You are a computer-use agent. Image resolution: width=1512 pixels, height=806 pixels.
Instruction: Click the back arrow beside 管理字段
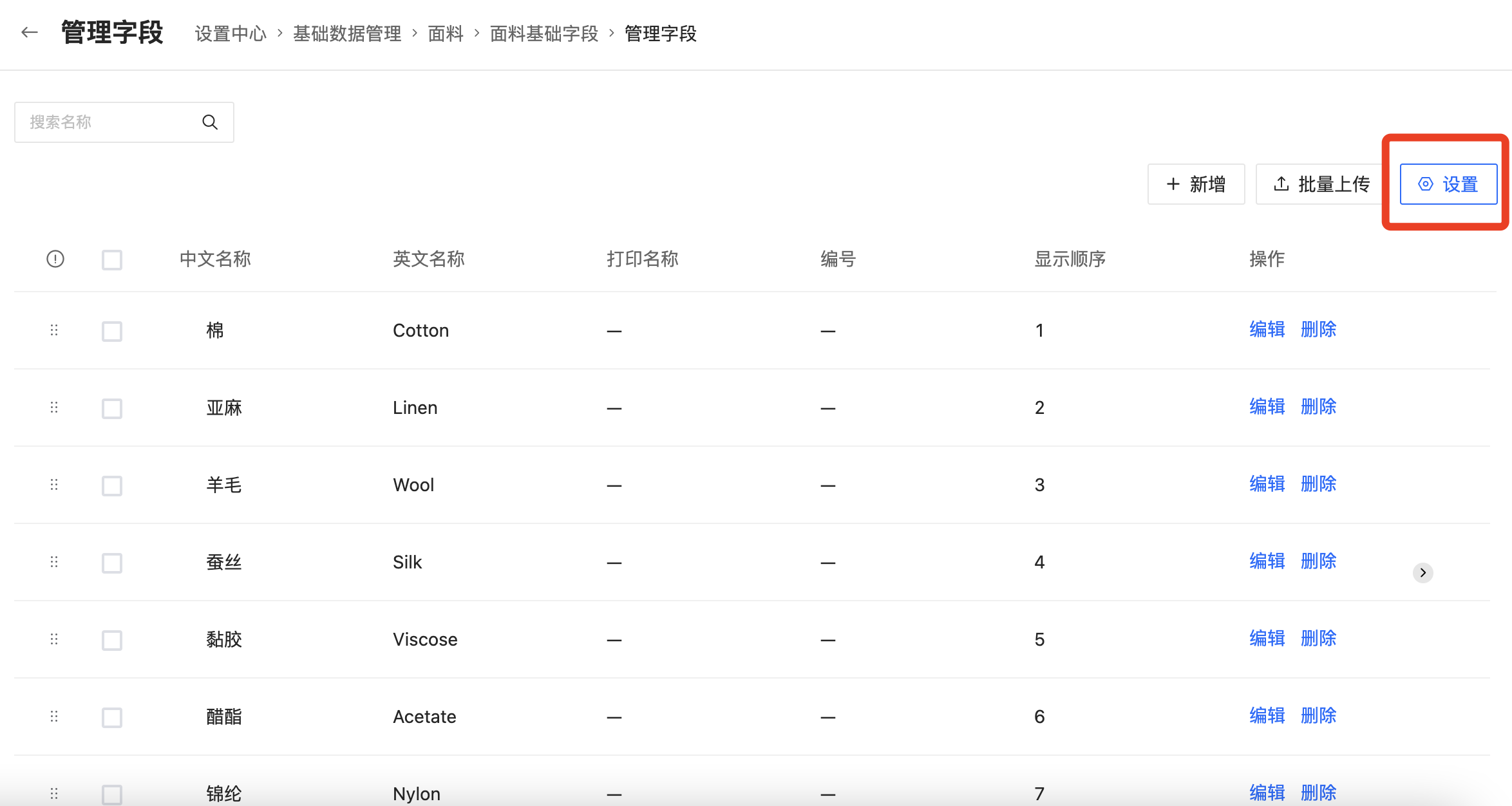pos(30,32)
